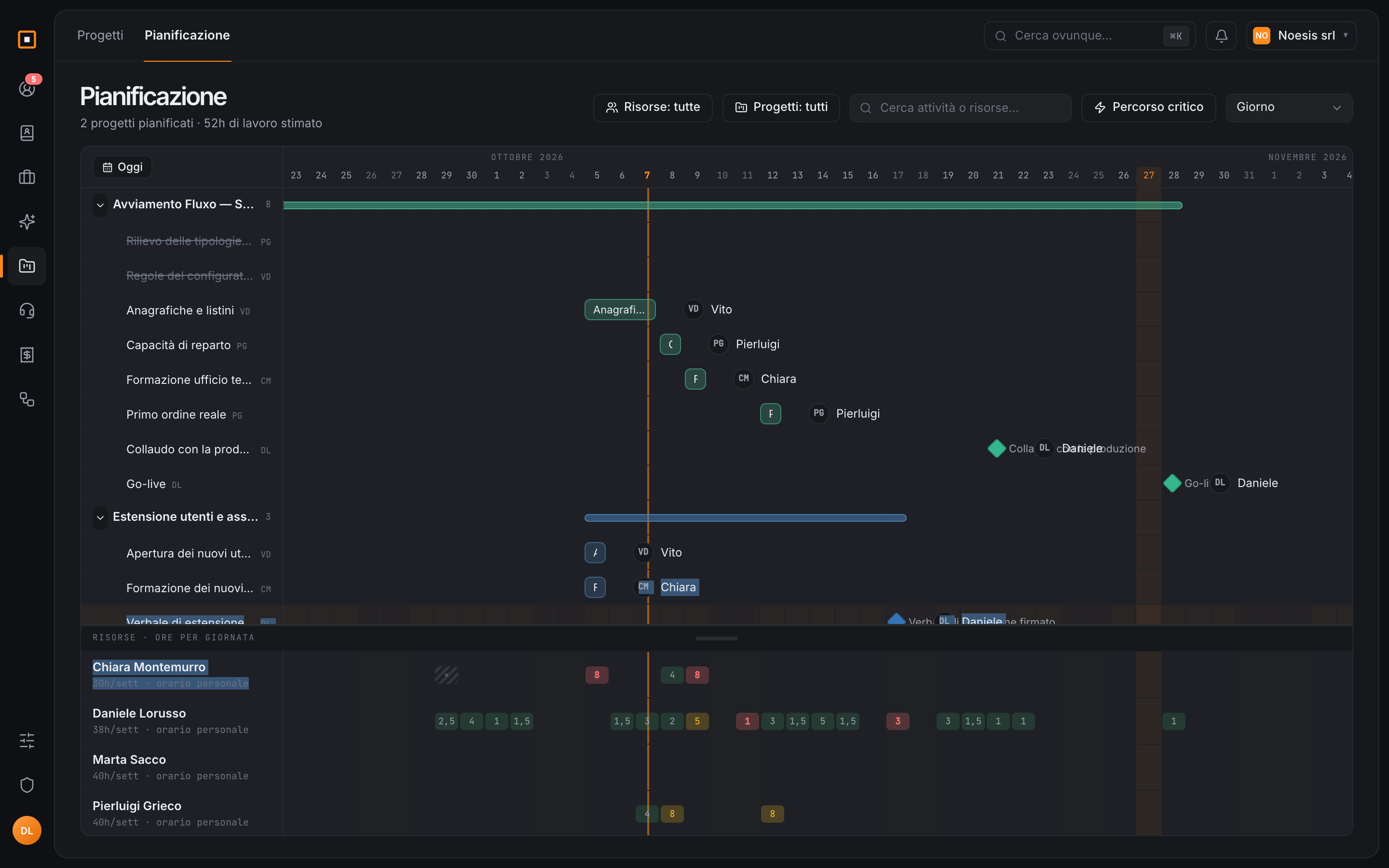Screen dimensions: 1389x868
Task: Click the Formazione dei nuovi task block
Action: coord(595,587)
